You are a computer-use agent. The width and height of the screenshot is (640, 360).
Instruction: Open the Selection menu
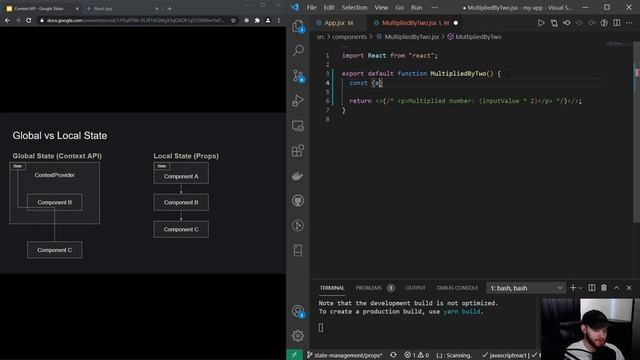click(x=354, y=7)
